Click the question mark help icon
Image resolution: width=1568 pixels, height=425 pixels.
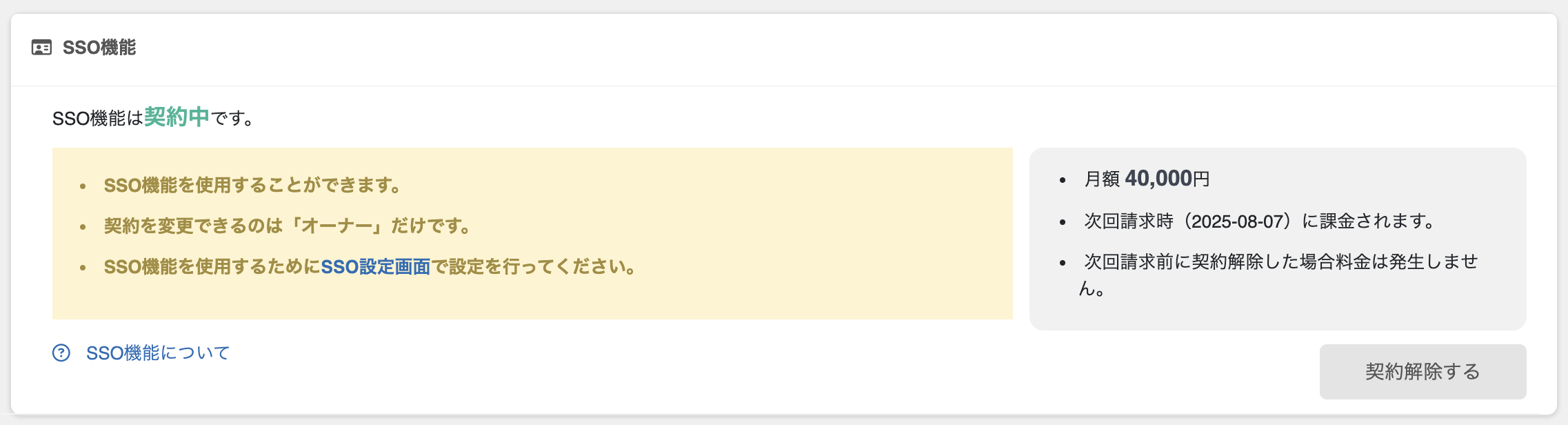61,353
